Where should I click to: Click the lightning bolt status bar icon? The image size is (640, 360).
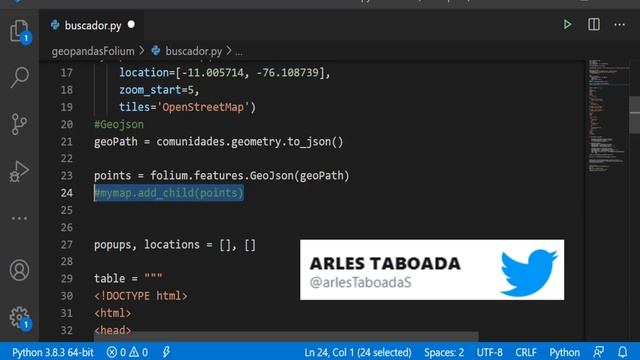pyautogui.click(x=166, y=352)
